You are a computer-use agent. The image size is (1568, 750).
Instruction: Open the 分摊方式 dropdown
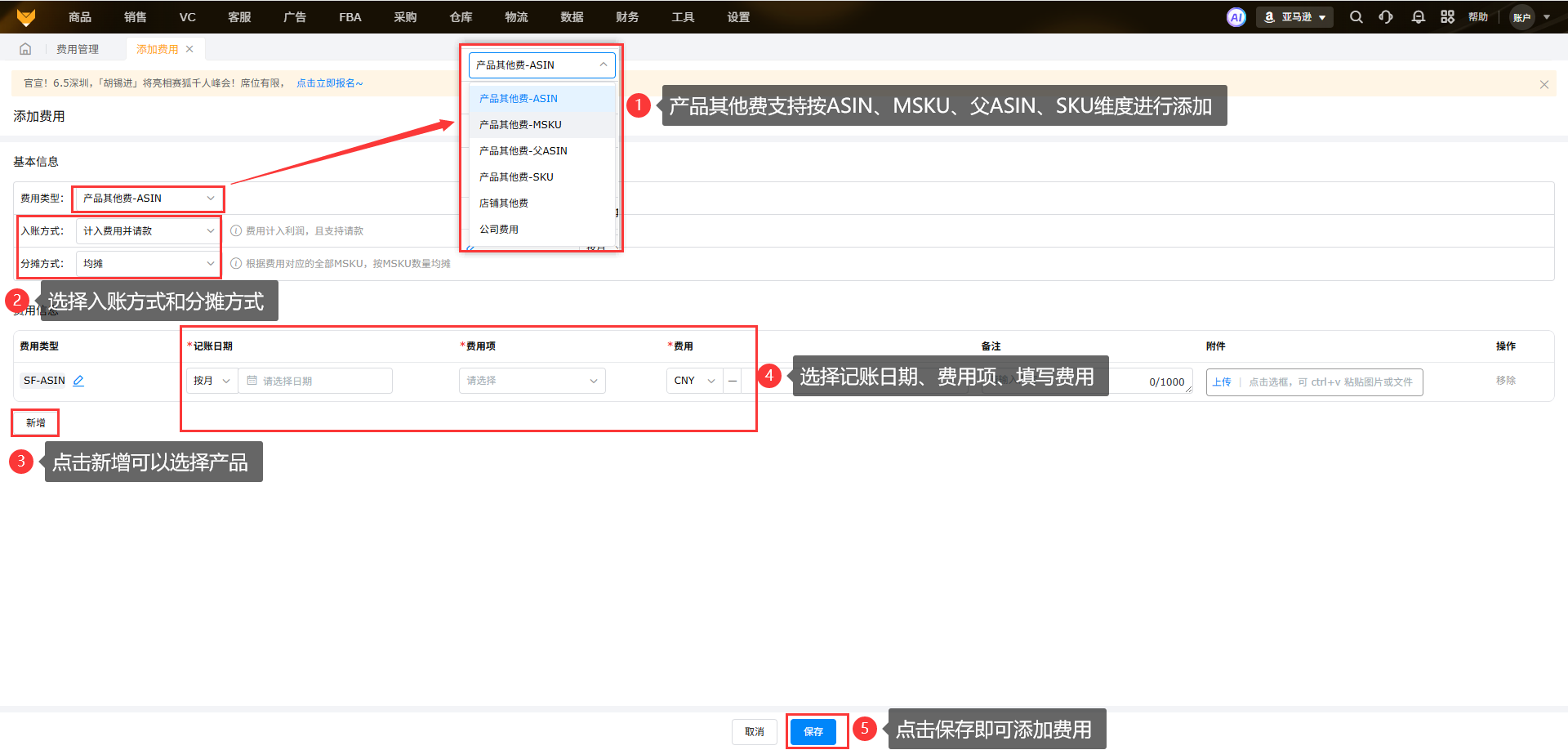(149, 264)
